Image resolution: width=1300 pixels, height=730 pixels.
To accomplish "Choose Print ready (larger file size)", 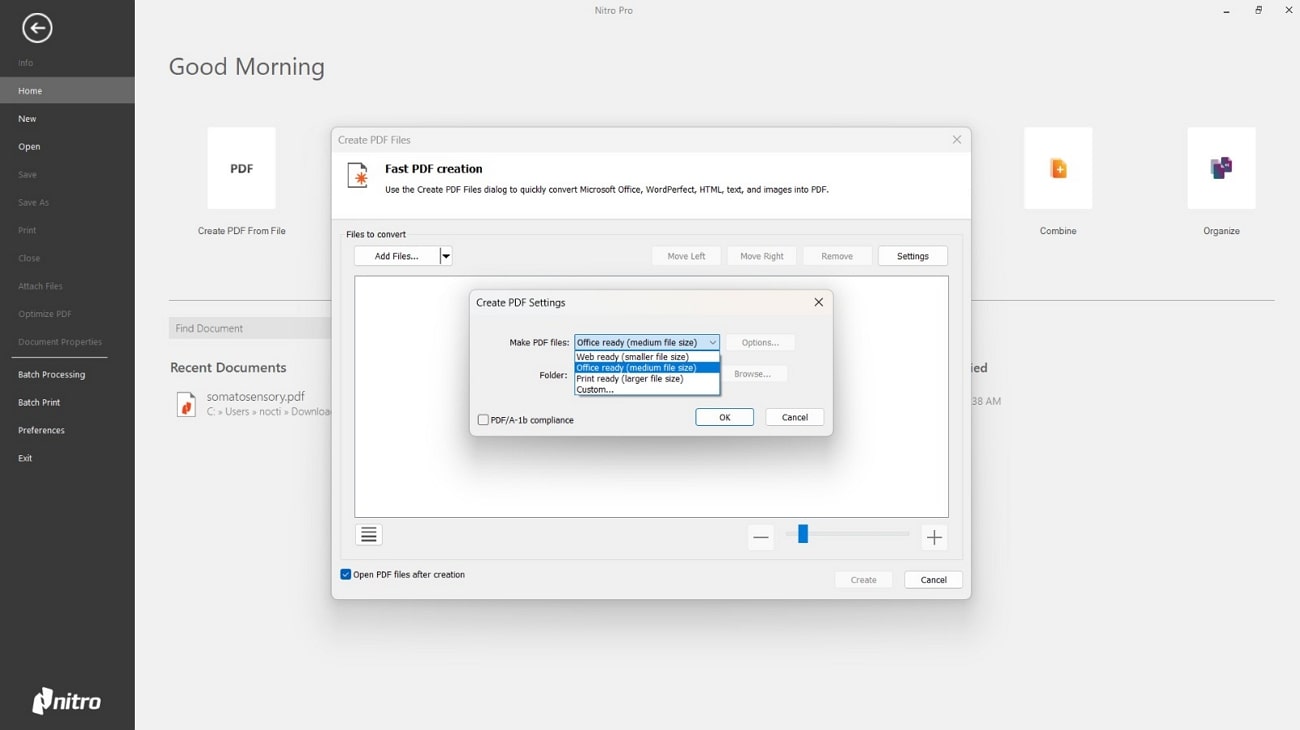I will 647,379.
